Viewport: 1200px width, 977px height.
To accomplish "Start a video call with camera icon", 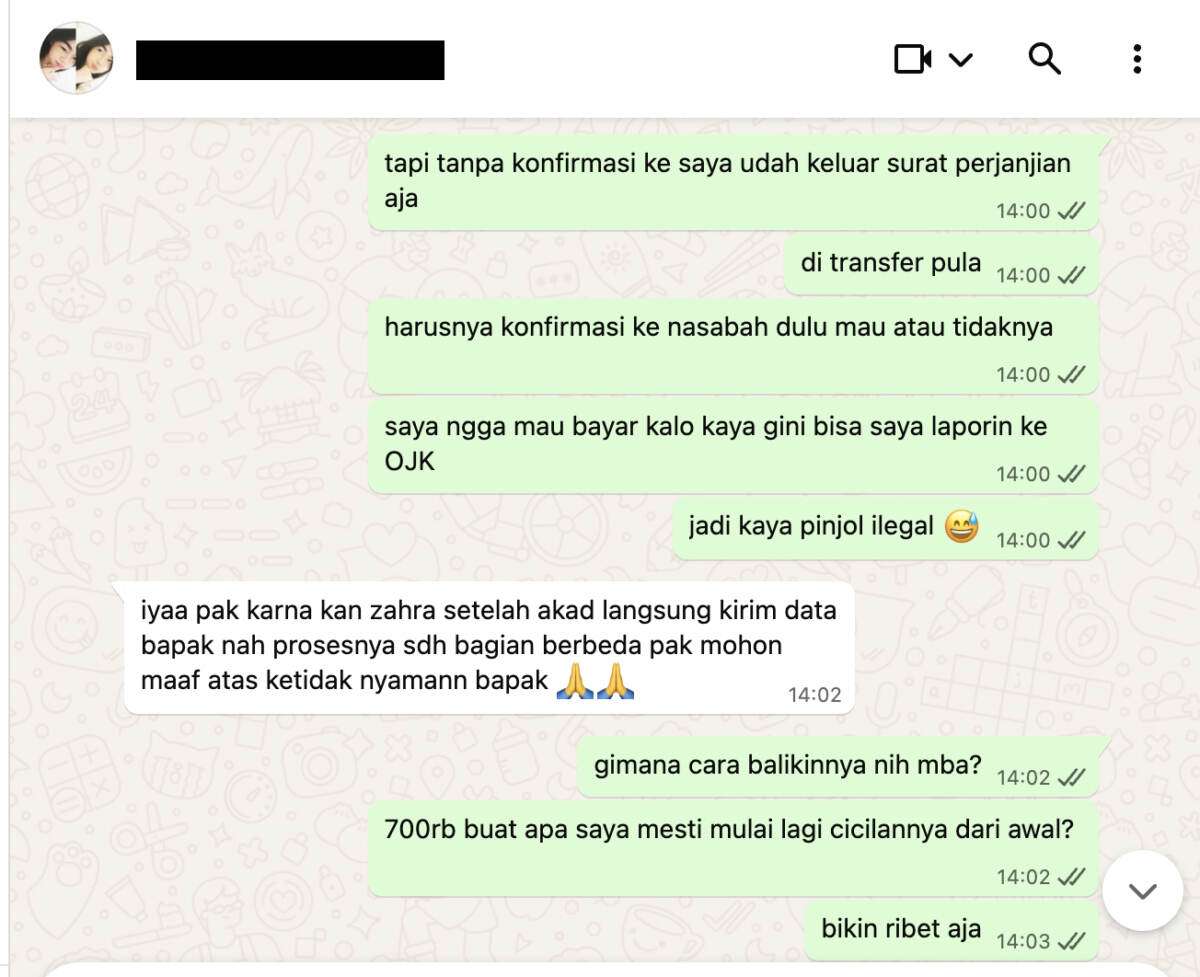I will pyautogui.click(x=912, y=59).
